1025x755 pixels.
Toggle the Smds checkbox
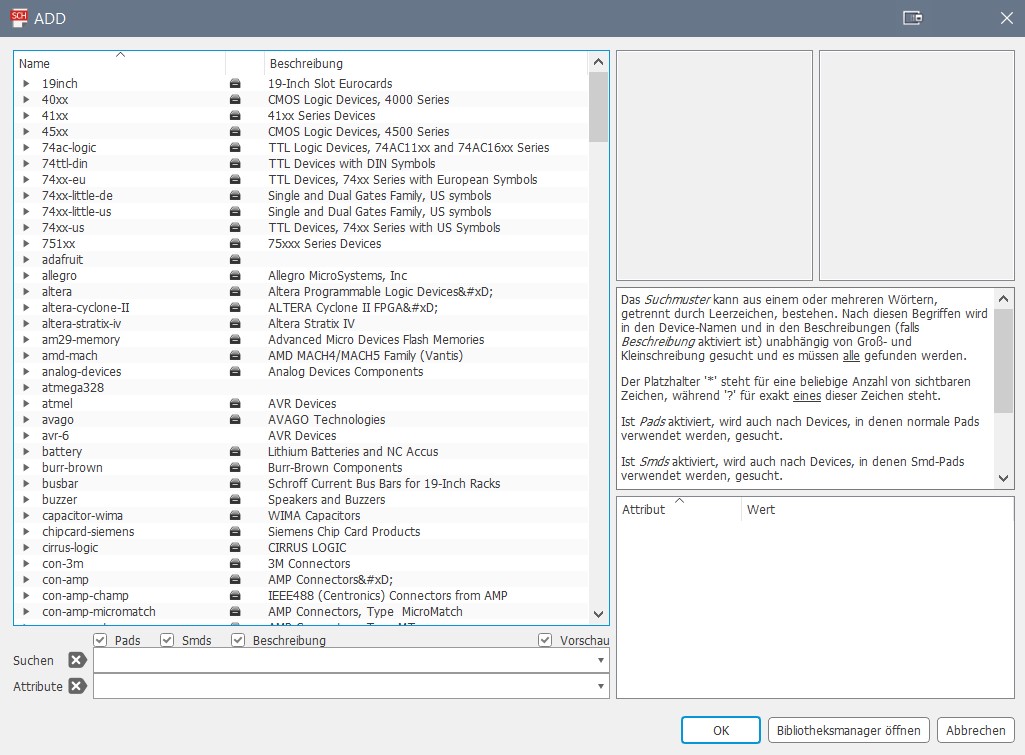(167, 640)
